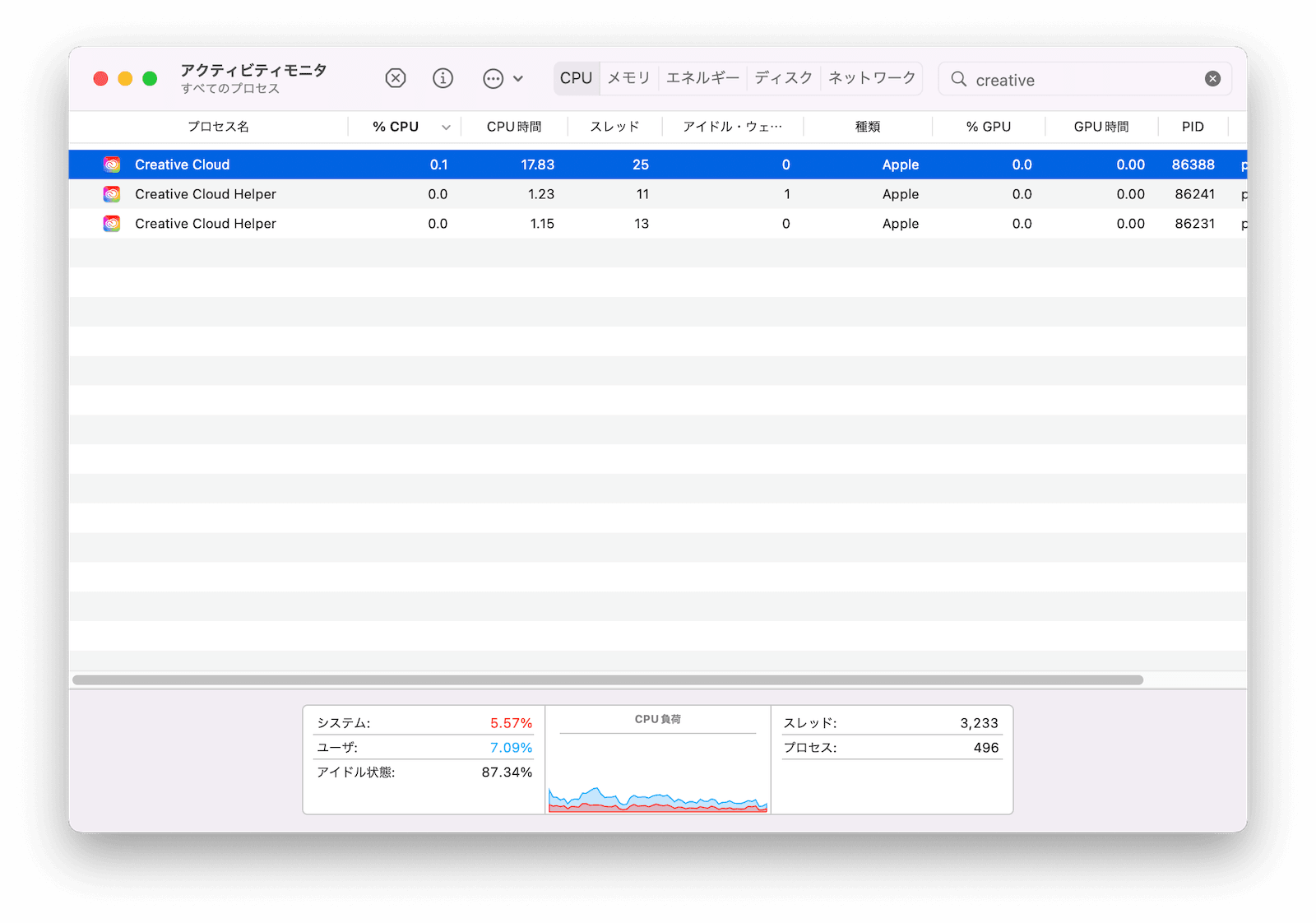Click the search field containing "creative"
This screenshot has height=923, width=1316.
[1085, 79]
